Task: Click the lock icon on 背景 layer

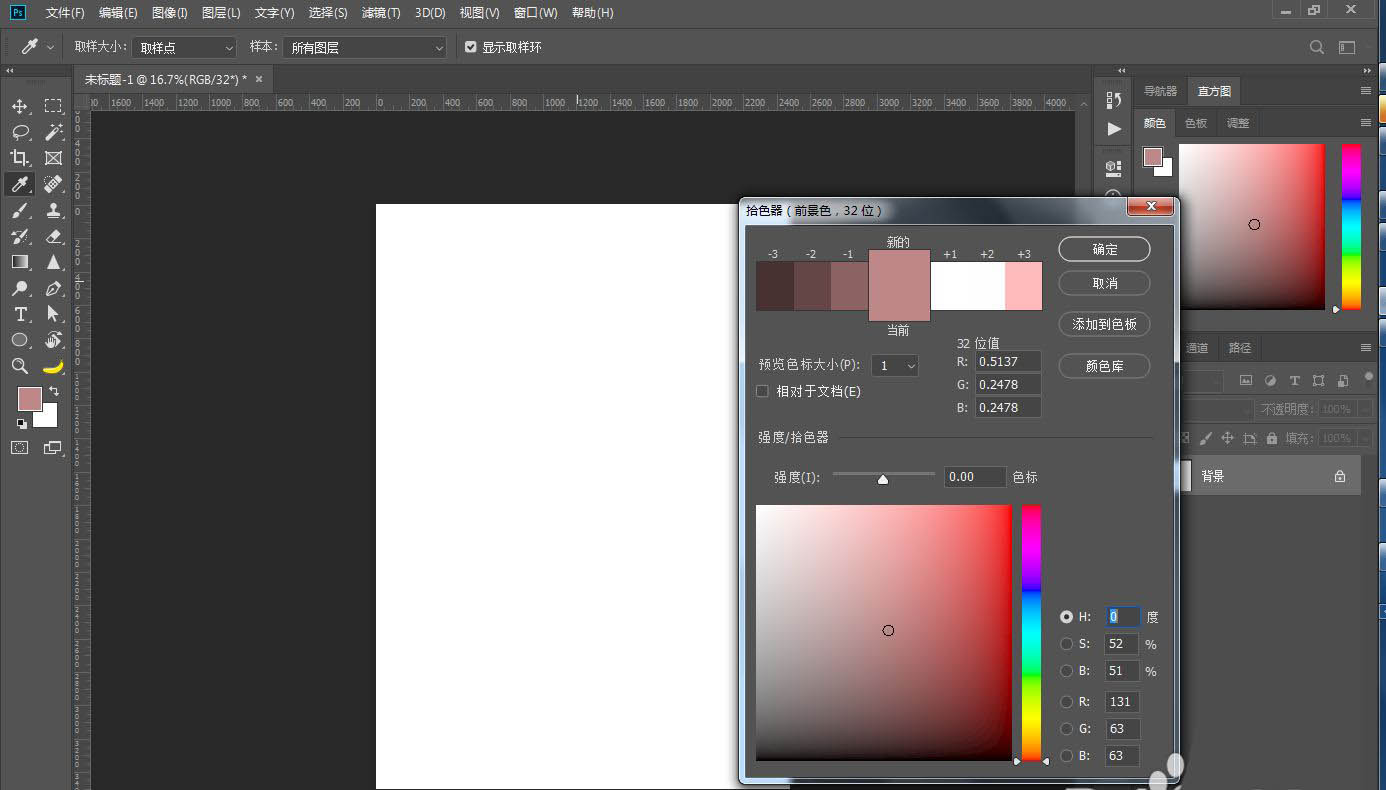Action: [x=1340, y=477]
